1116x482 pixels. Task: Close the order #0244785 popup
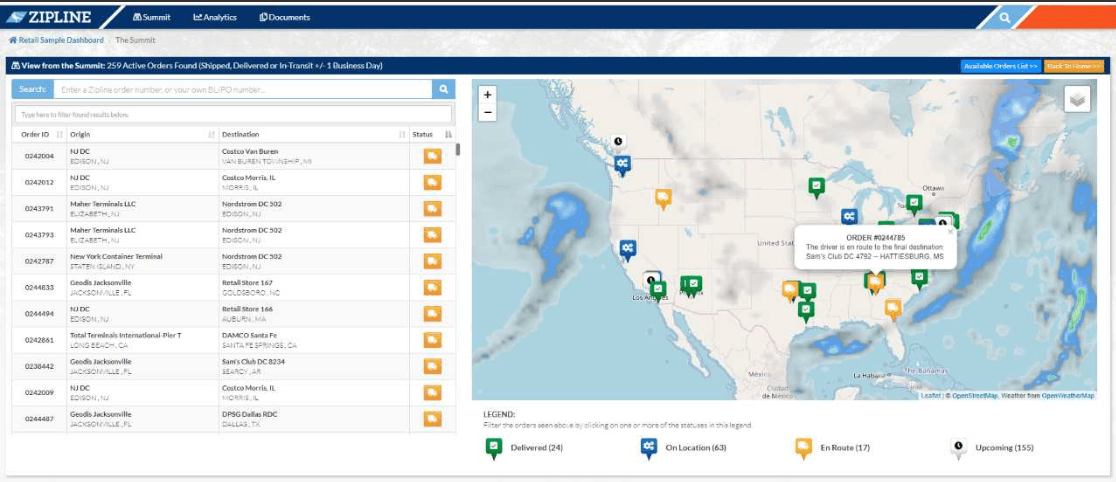tap(949, 231)
